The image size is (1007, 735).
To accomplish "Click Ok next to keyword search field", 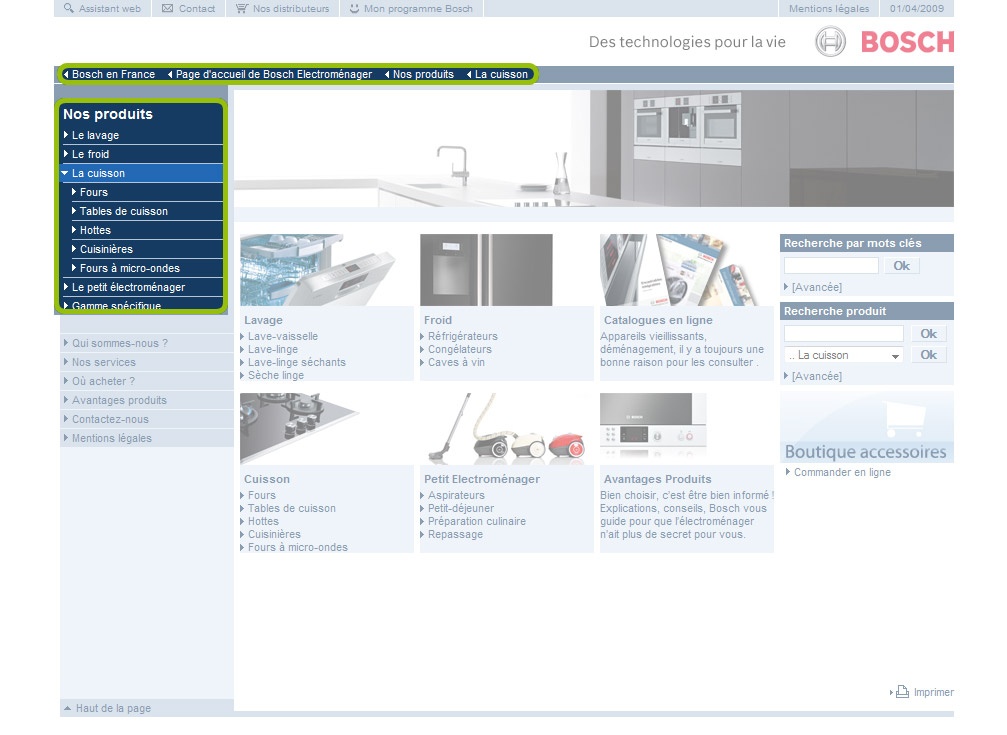I will (x=902, y=265).
